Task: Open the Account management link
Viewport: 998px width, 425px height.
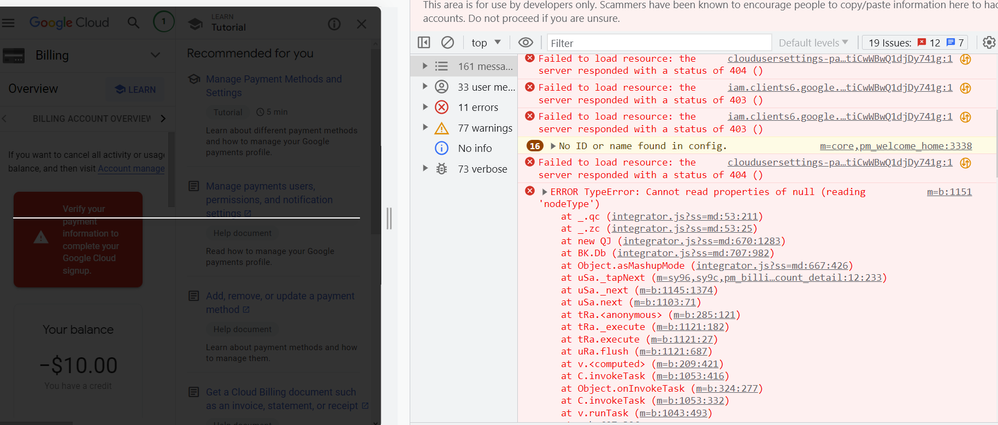Action: pyautogui.click(x=131, y=169)
